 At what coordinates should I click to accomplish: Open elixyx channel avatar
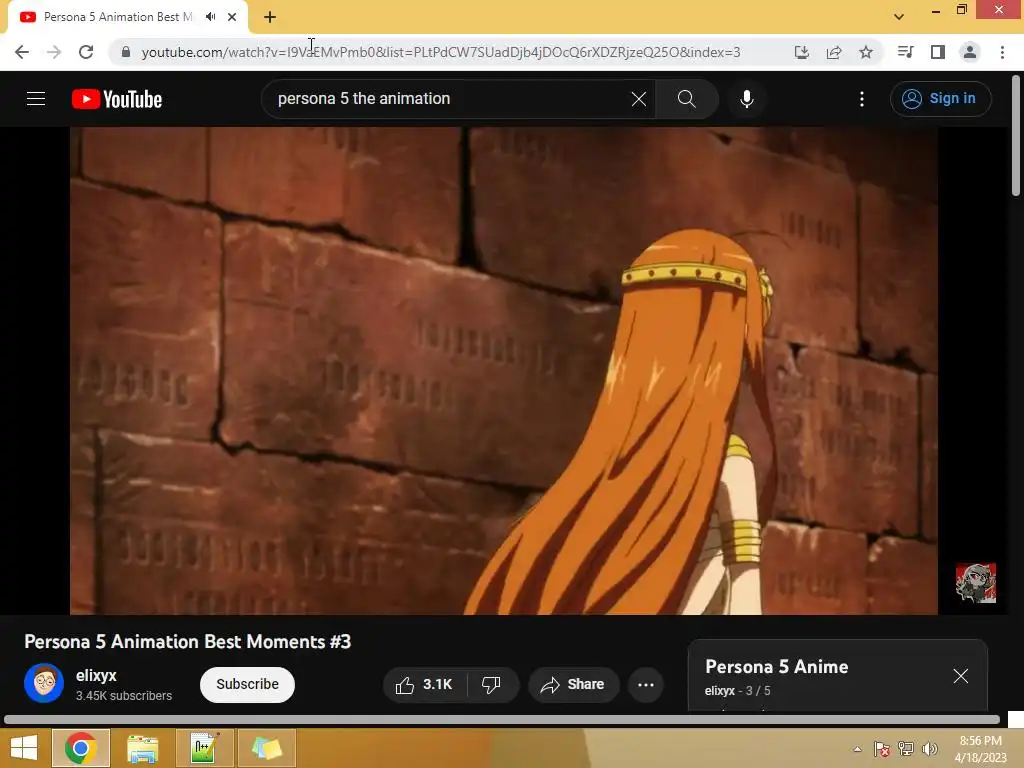pos(44,683)
